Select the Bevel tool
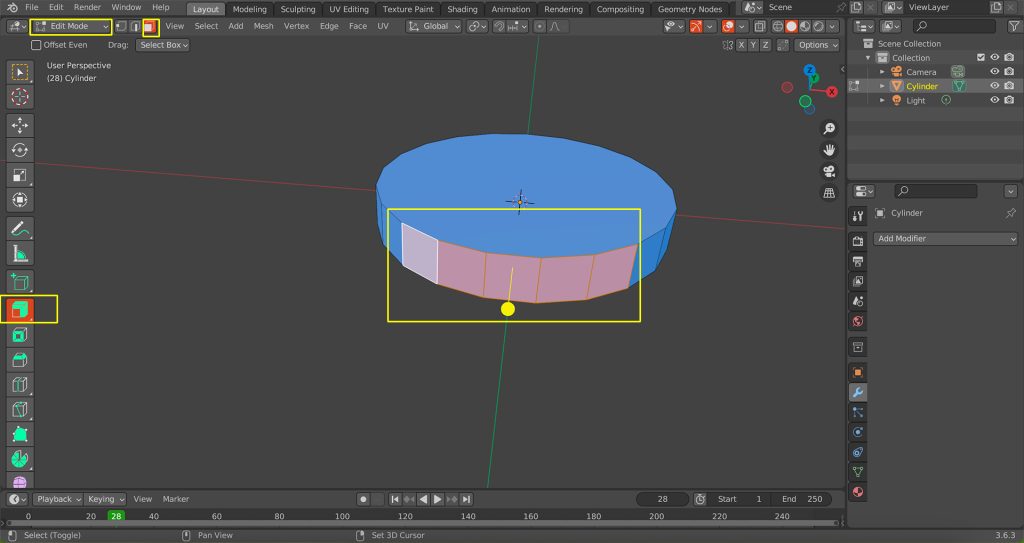Image resolution: width=1024 pixels, height=543 pixels. pyautogui.click(x=20, y=359)
